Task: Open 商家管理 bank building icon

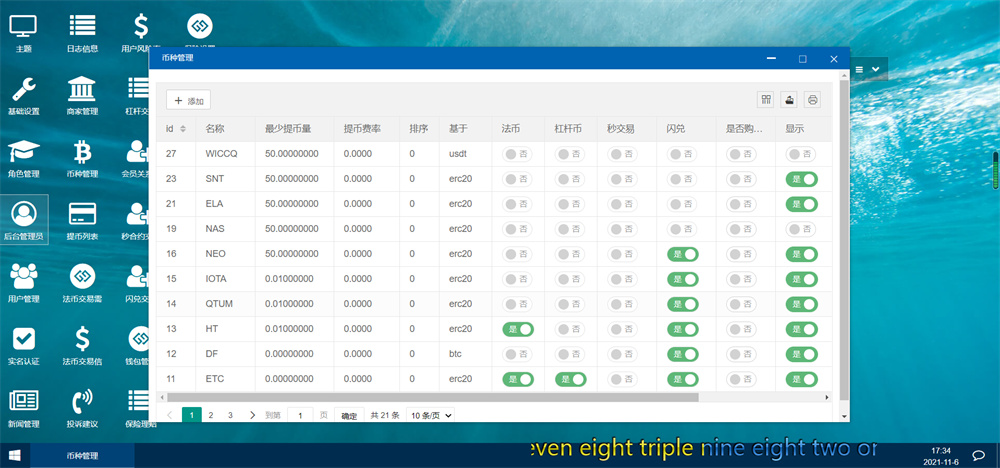Action: pyautogui.click(x=82, y=96)
